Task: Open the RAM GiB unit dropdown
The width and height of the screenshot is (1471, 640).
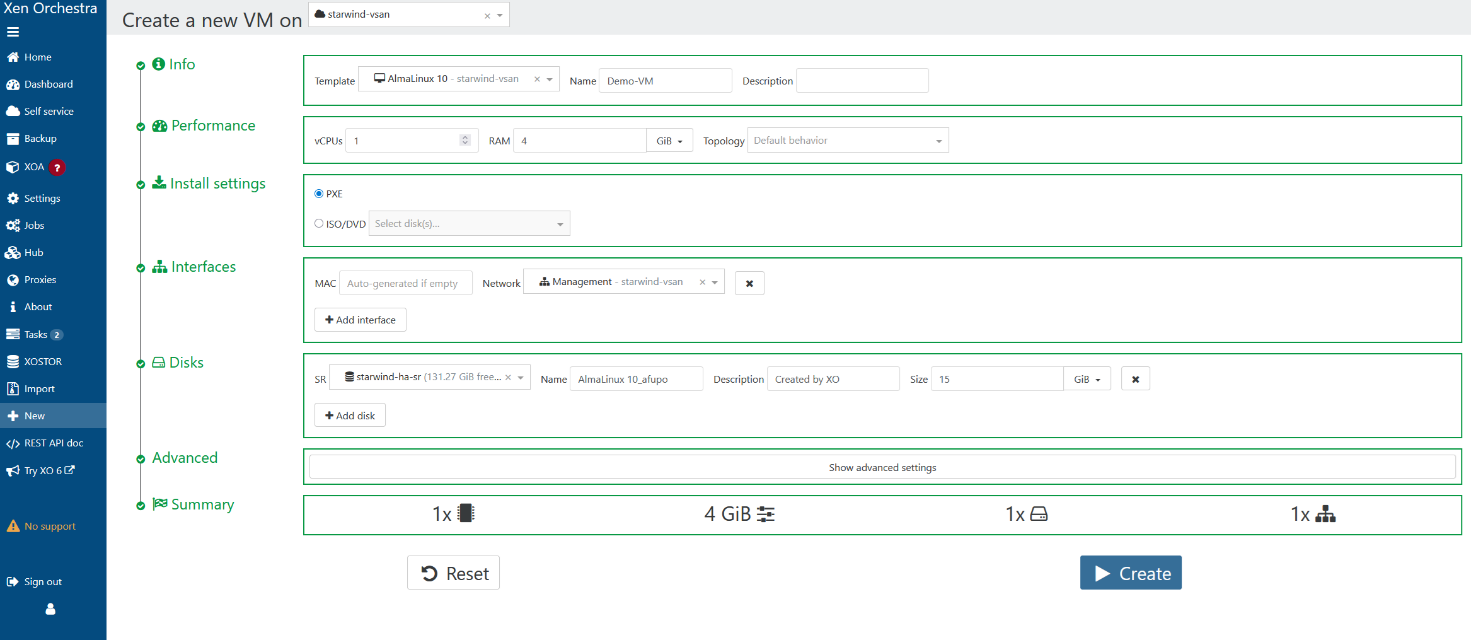Action: click(670, 141)
